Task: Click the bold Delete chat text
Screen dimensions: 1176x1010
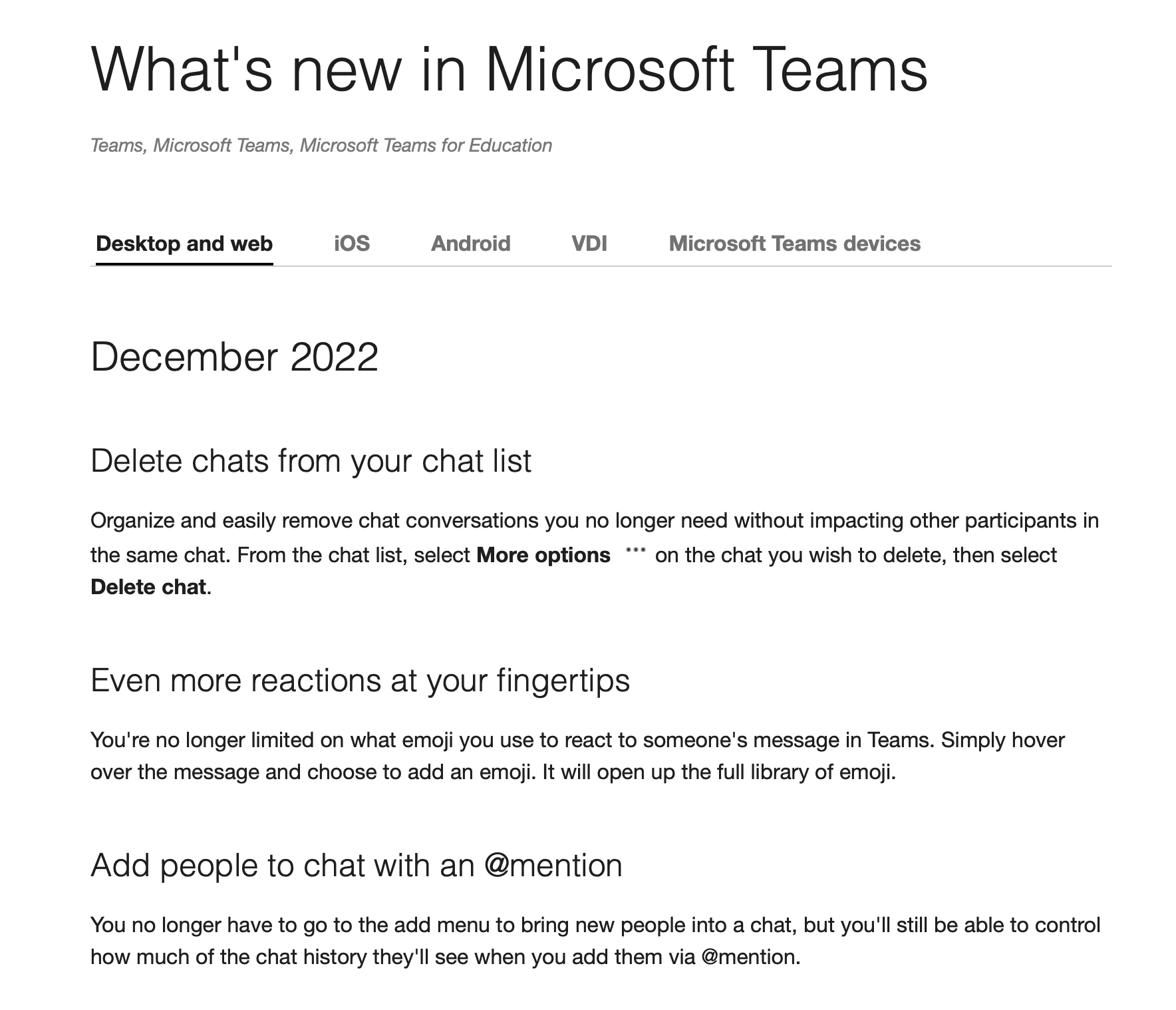Action: [148, 587]
